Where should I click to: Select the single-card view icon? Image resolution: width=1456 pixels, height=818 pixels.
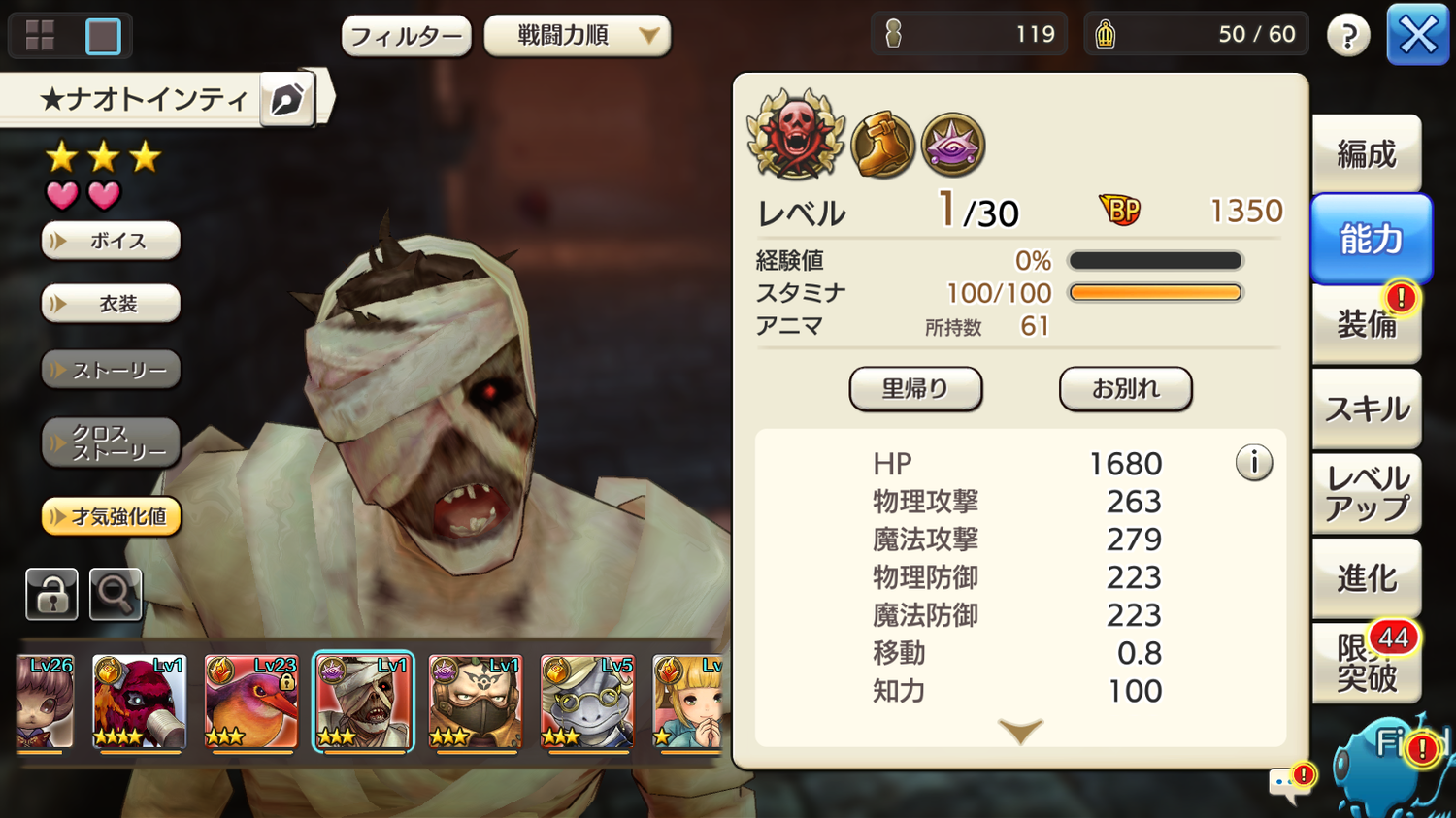click(x=103, y=36)
